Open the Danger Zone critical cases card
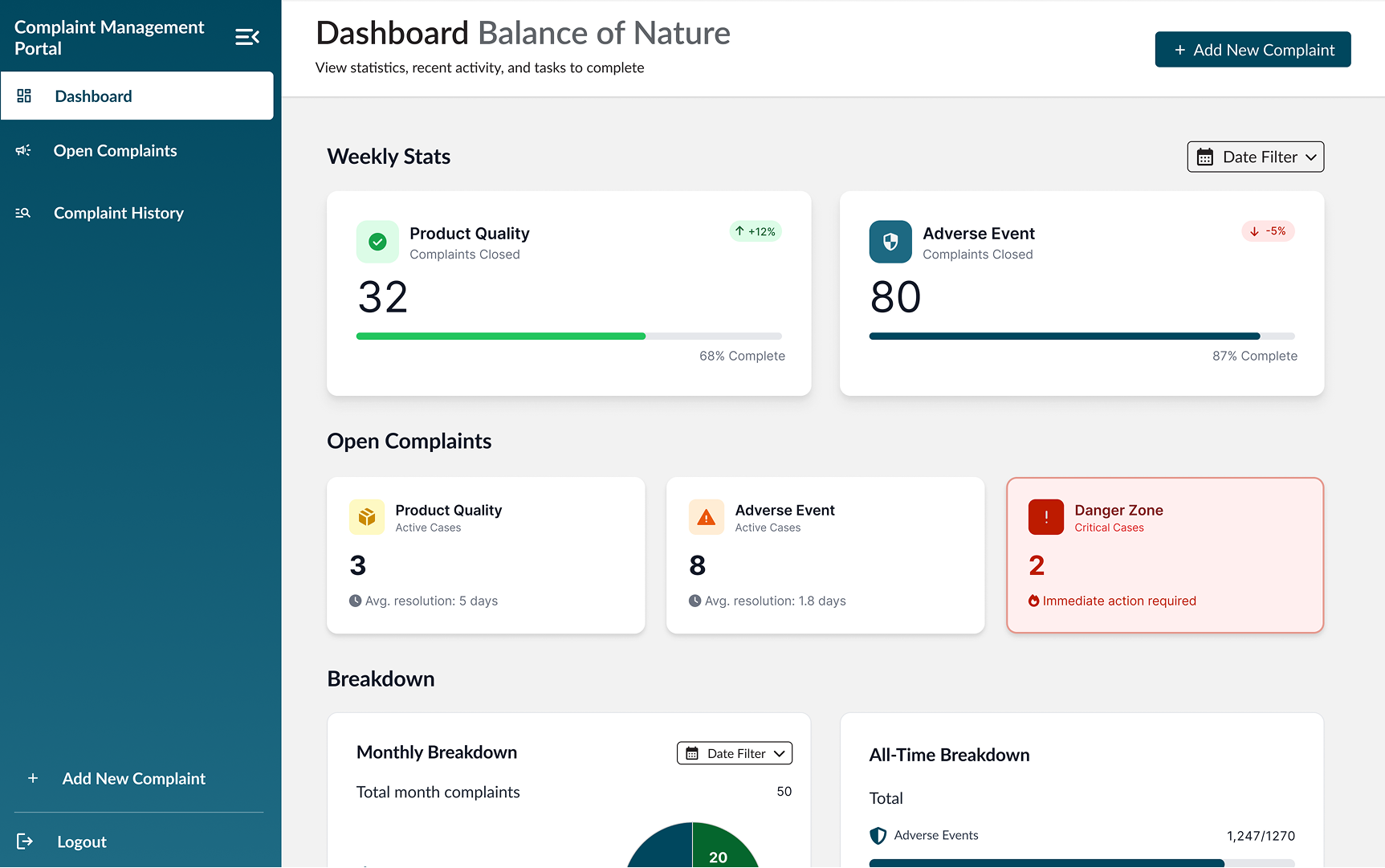 [x=1164, y=555]
